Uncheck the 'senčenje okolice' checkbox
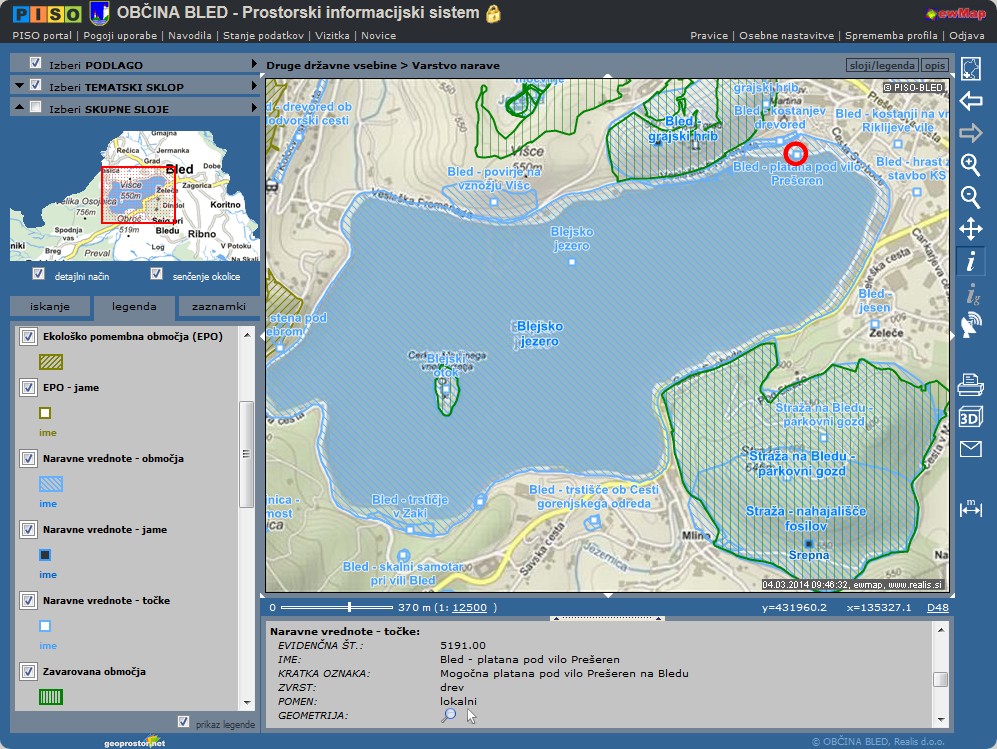This screenshot has height=749, width=997. pyautogui.click(x=156, y=274)
